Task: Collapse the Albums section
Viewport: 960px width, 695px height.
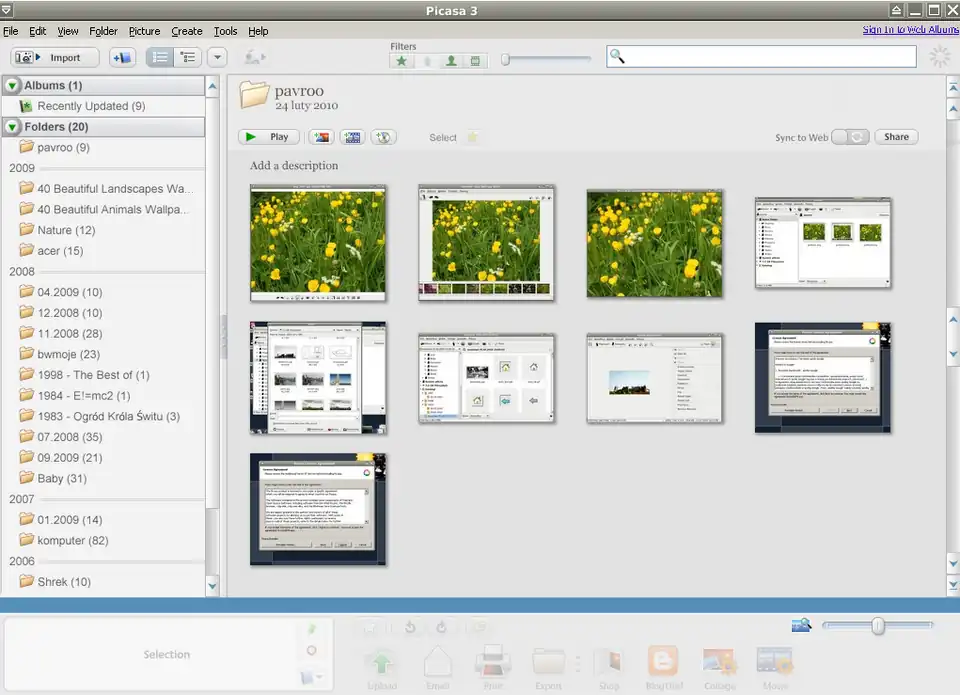Action: tap(12, 86)
